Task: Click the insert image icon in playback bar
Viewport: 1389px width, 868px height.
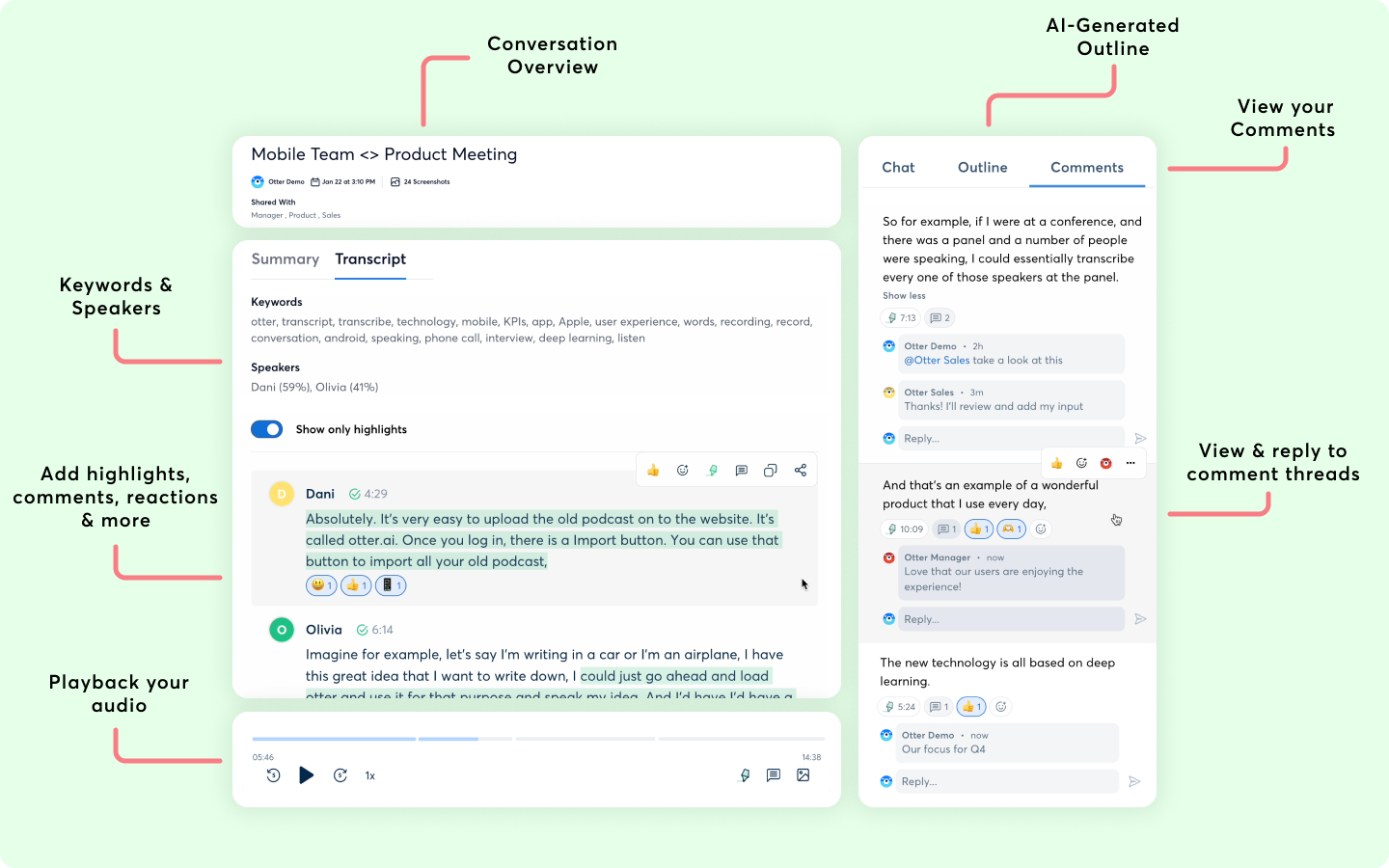Action: [803, 775]
